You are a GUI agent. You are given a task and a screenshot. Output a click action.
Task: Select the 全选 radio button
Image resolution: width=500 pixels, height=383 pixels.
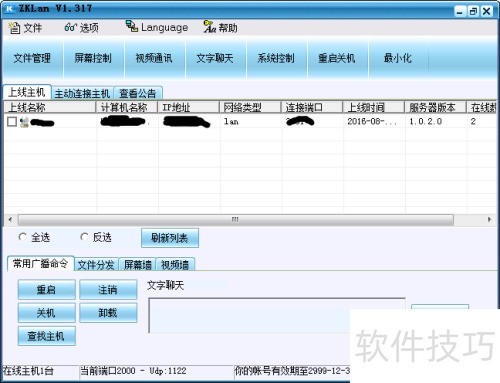tap(22, 237)
